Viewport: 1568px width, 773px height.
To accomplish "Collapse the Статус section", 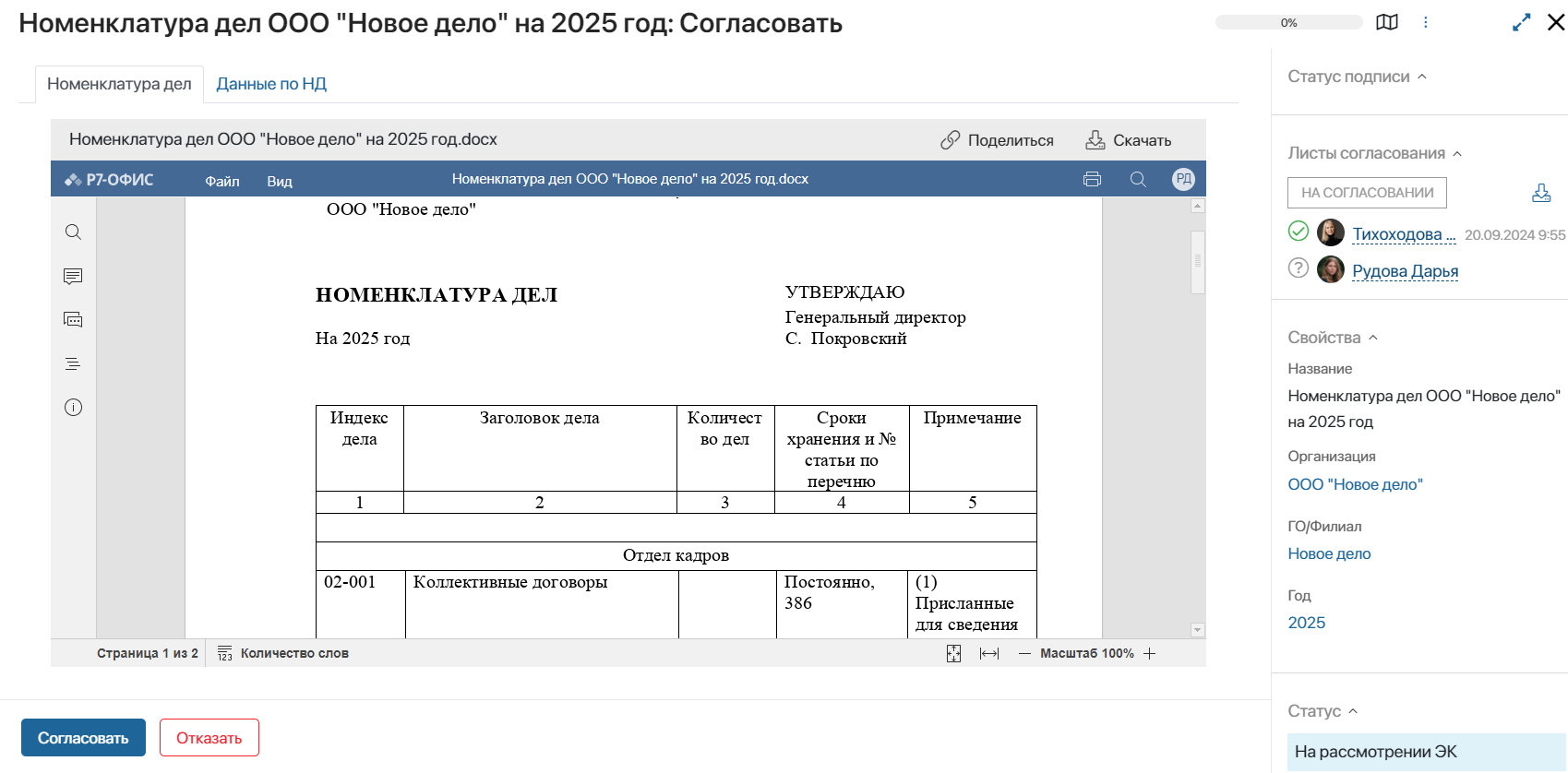I will (1353, 711).
